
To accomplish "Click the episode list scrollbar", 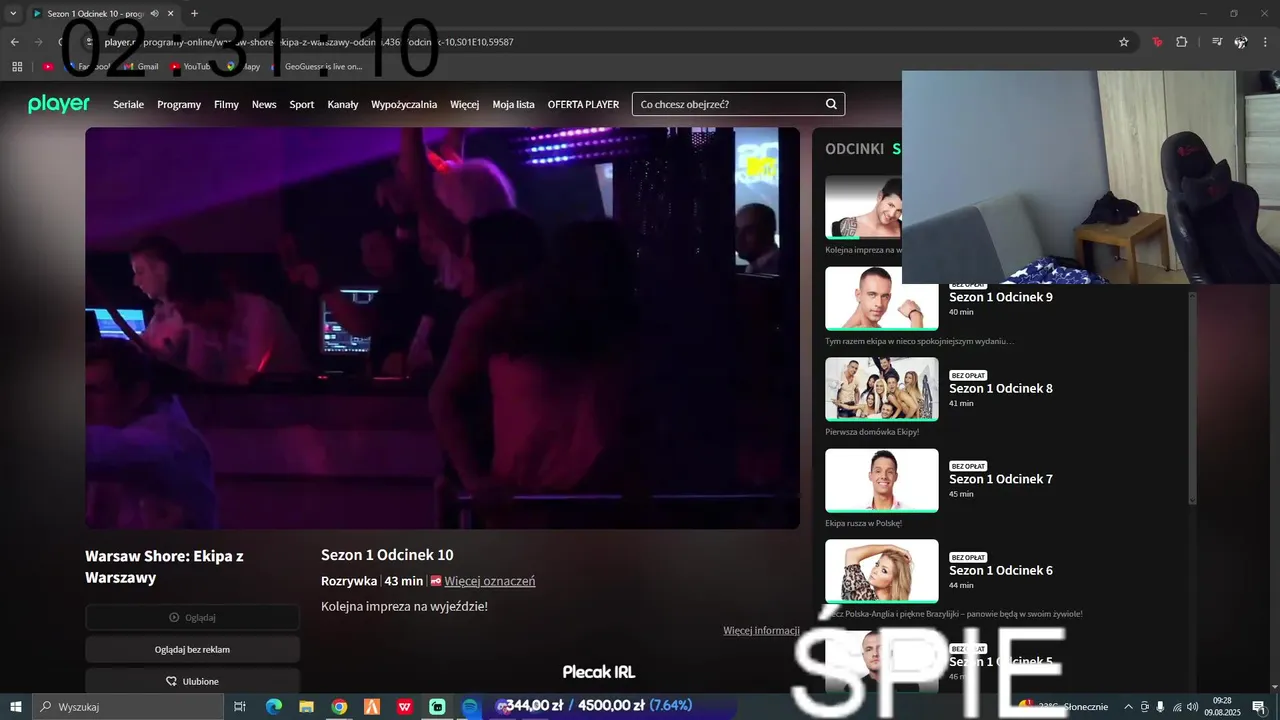I will (x=1191, y=398).
